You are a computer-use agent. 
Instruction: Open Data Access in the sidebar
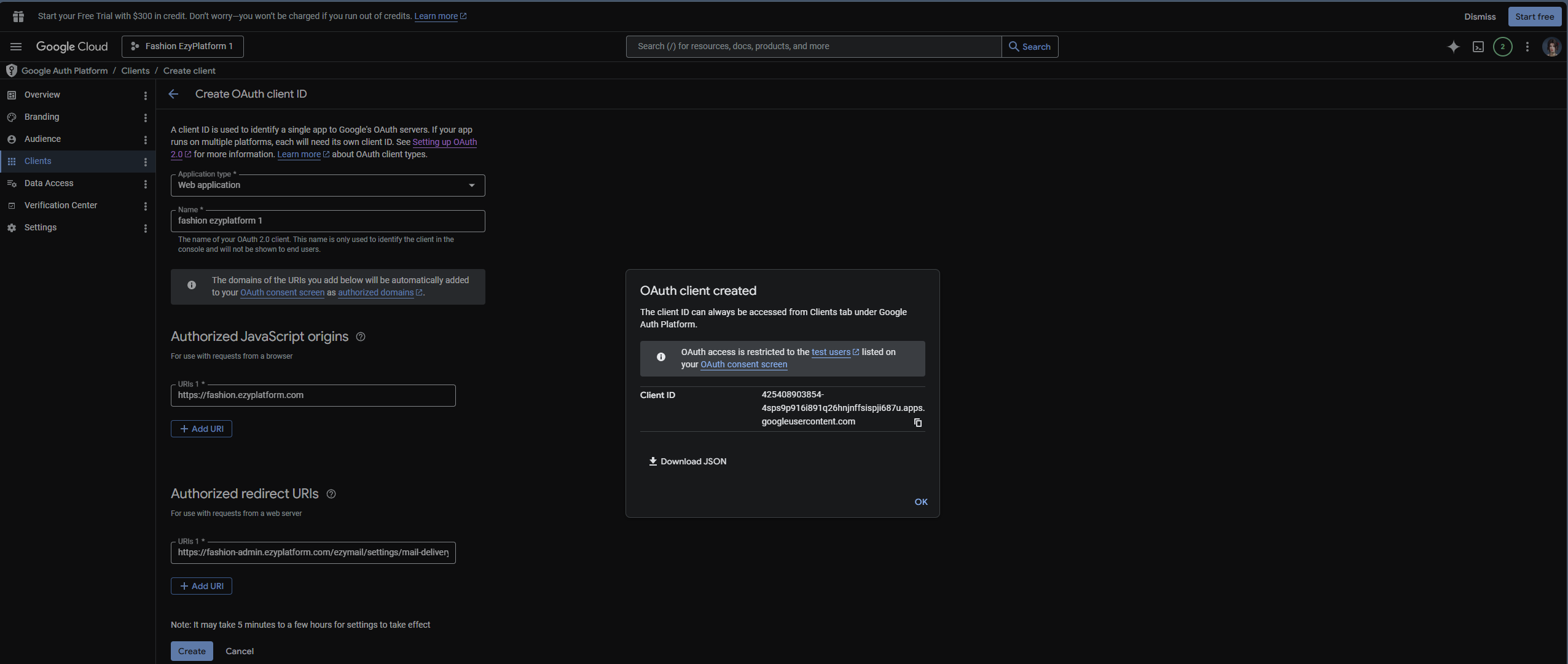click(x=49, y=183)
